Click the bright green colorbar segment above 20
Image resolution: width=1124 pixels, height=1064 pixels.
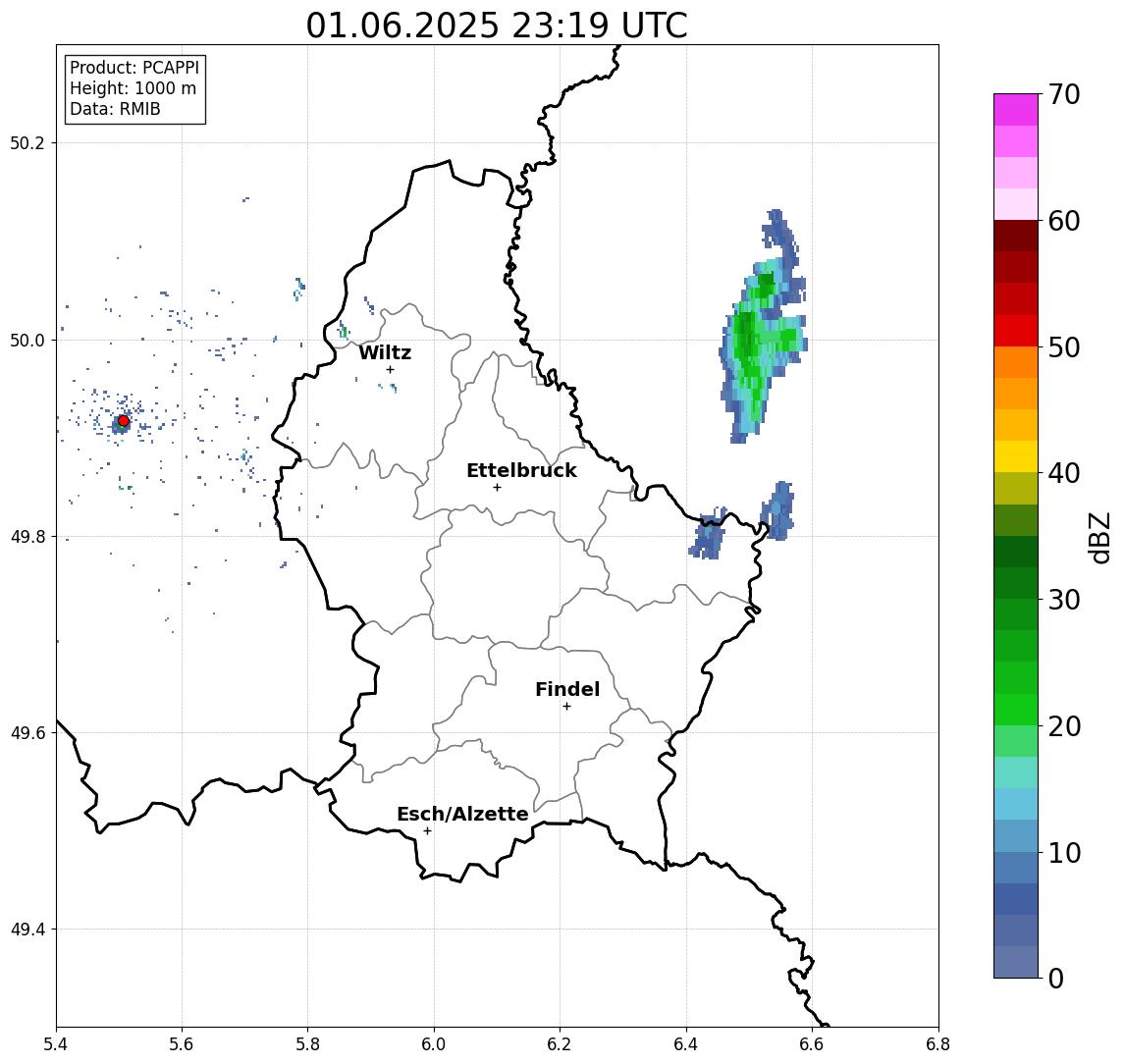[1016, 709]
